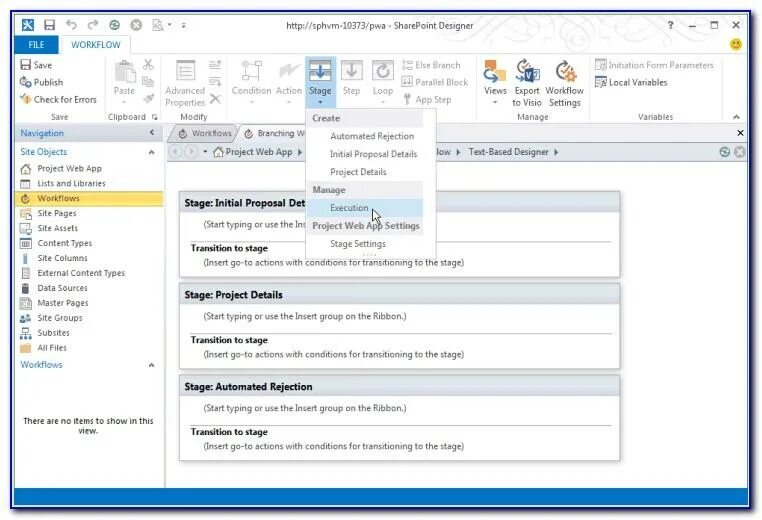Screen dimensions: 762x520
Task: Click the Save icon in the title bar
Action: click(50, 25)
